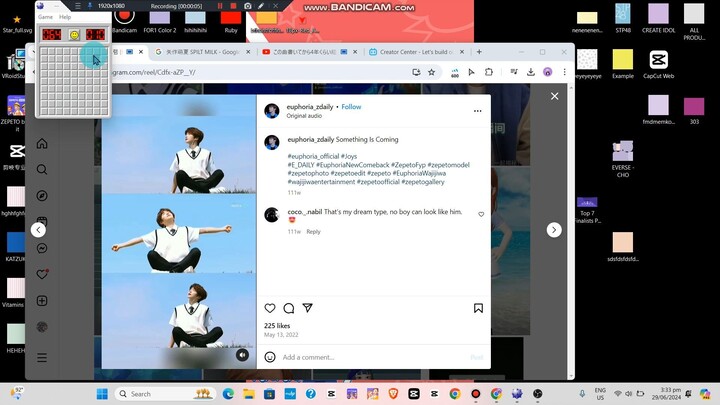Open euphoria_zdaily profile from post header
Screen dimensions: 720x405
point(310,107)
